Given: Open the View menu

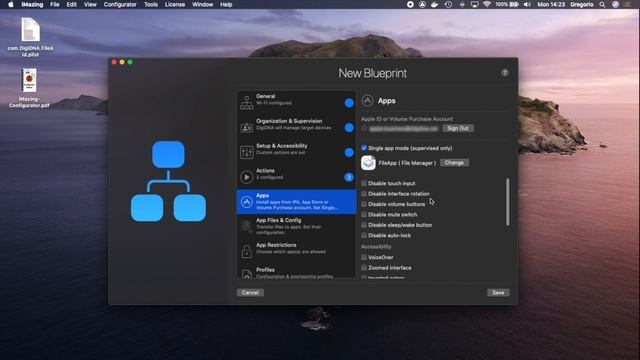Looking at the screenshot, I should [x=90, y=4].
